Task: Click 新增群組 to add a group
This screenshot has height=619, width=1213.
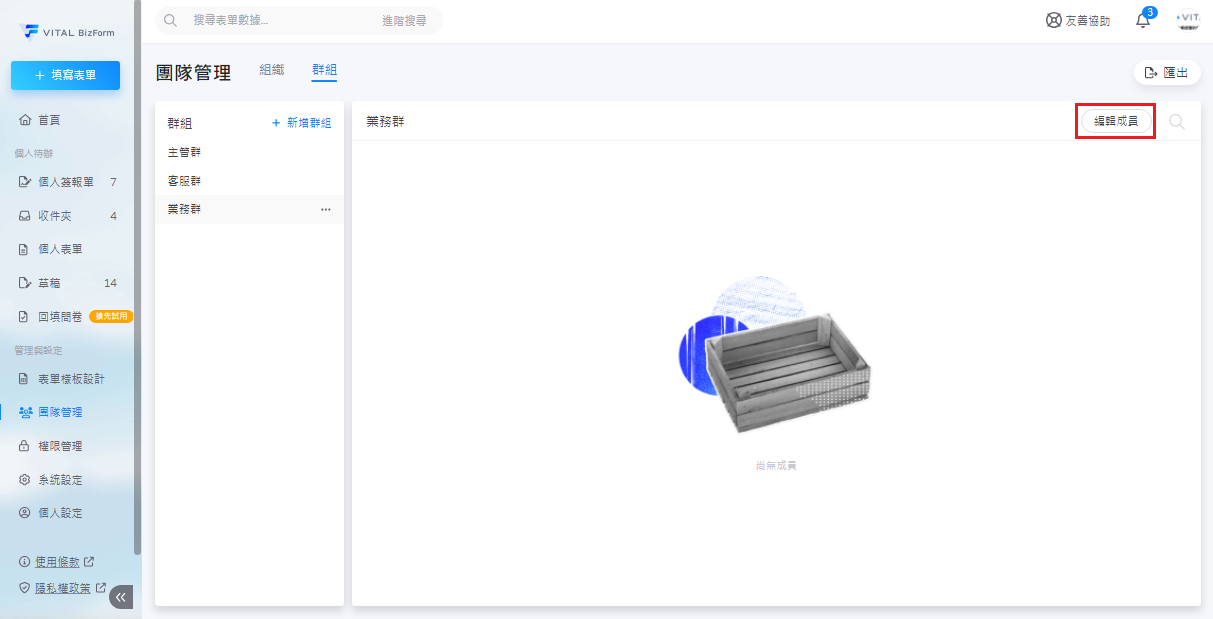Action: (x=301, y=123)
